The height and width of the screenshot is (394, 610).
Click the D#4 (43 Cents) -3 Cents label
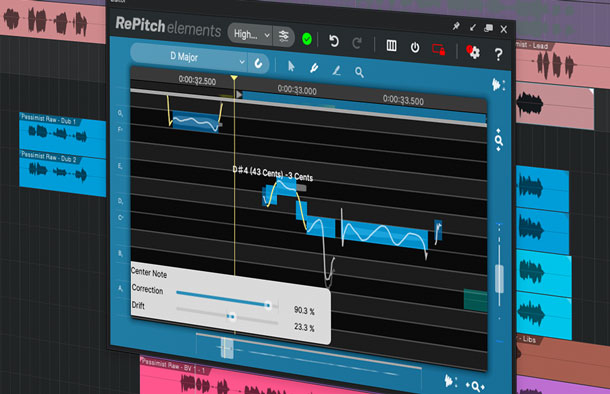(x=273, y=174)
